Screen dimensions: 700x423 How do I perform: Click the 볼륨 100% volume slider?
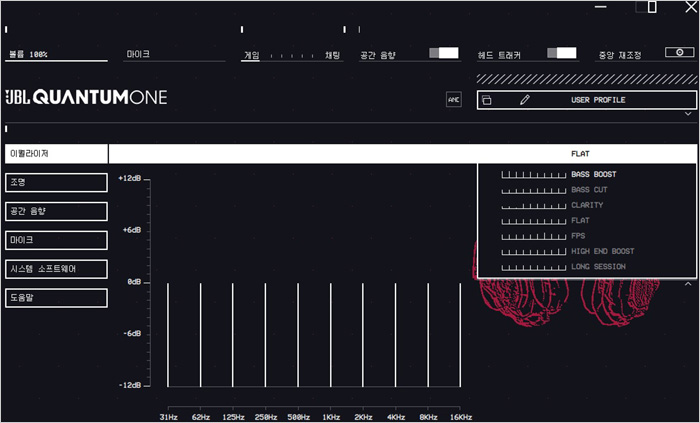pyautogui.click(x=56, y=55)
